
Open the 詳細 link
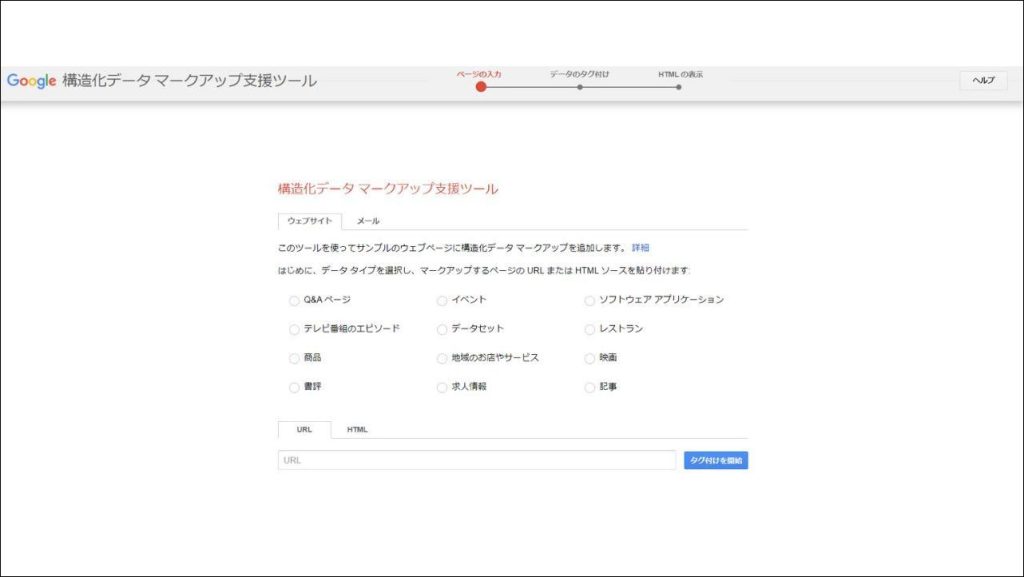click(x=640, y=247)
